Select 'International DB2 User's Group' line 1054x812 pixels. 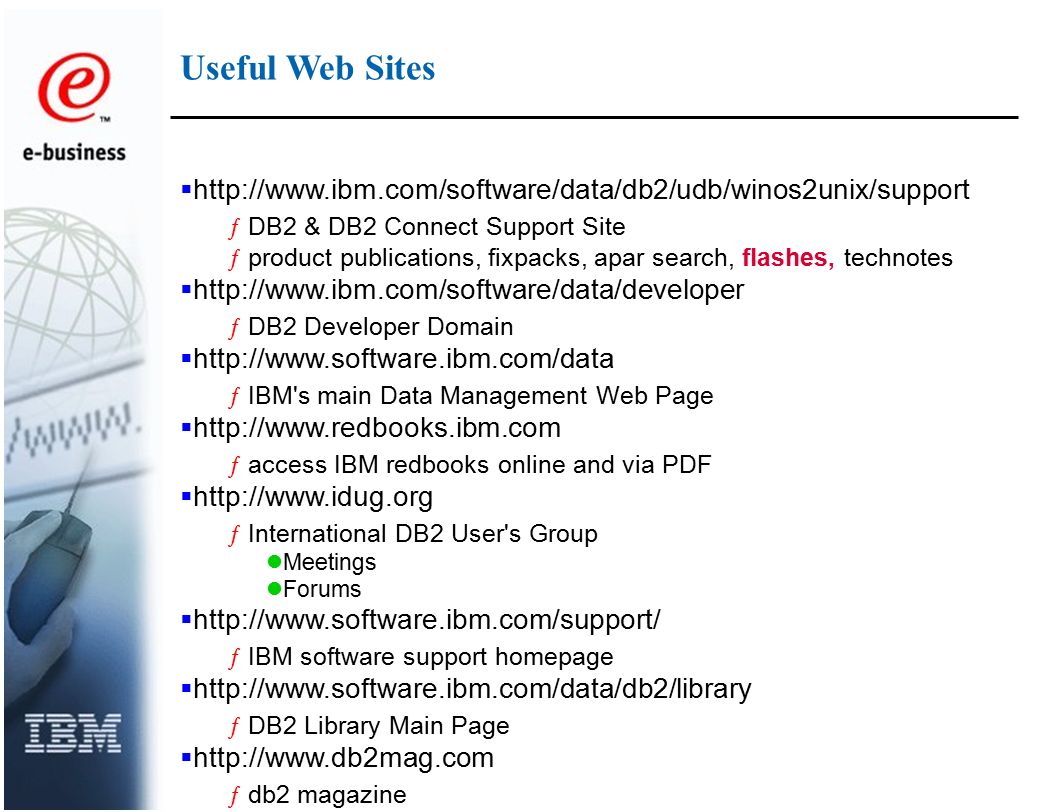pos(423,534)
